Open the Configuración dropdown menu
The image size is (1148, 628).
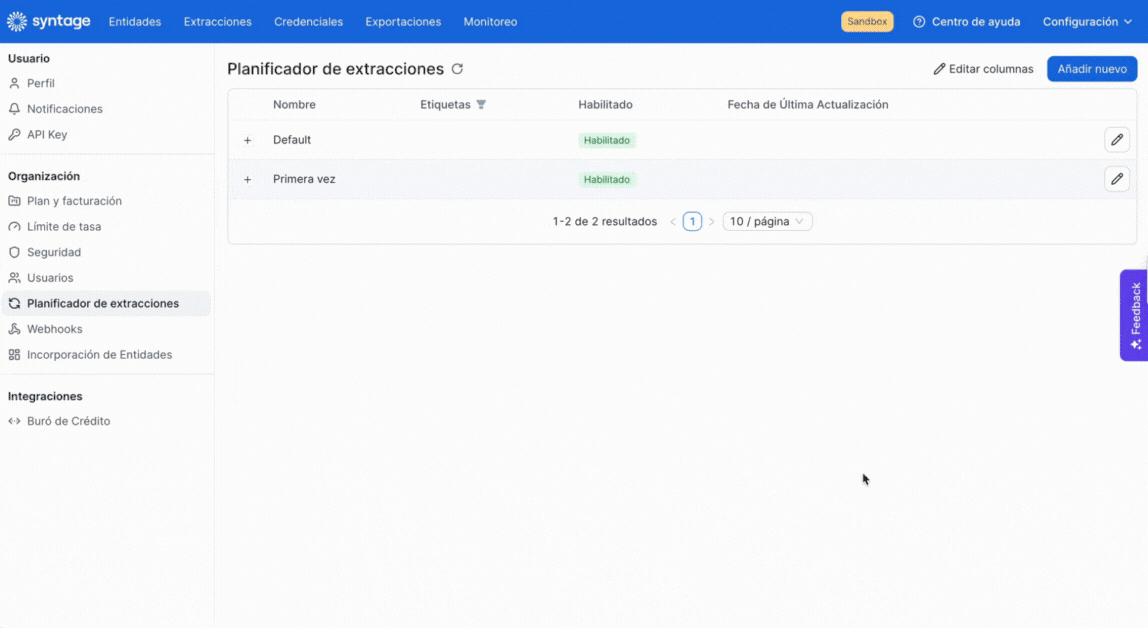[1087, 22]
